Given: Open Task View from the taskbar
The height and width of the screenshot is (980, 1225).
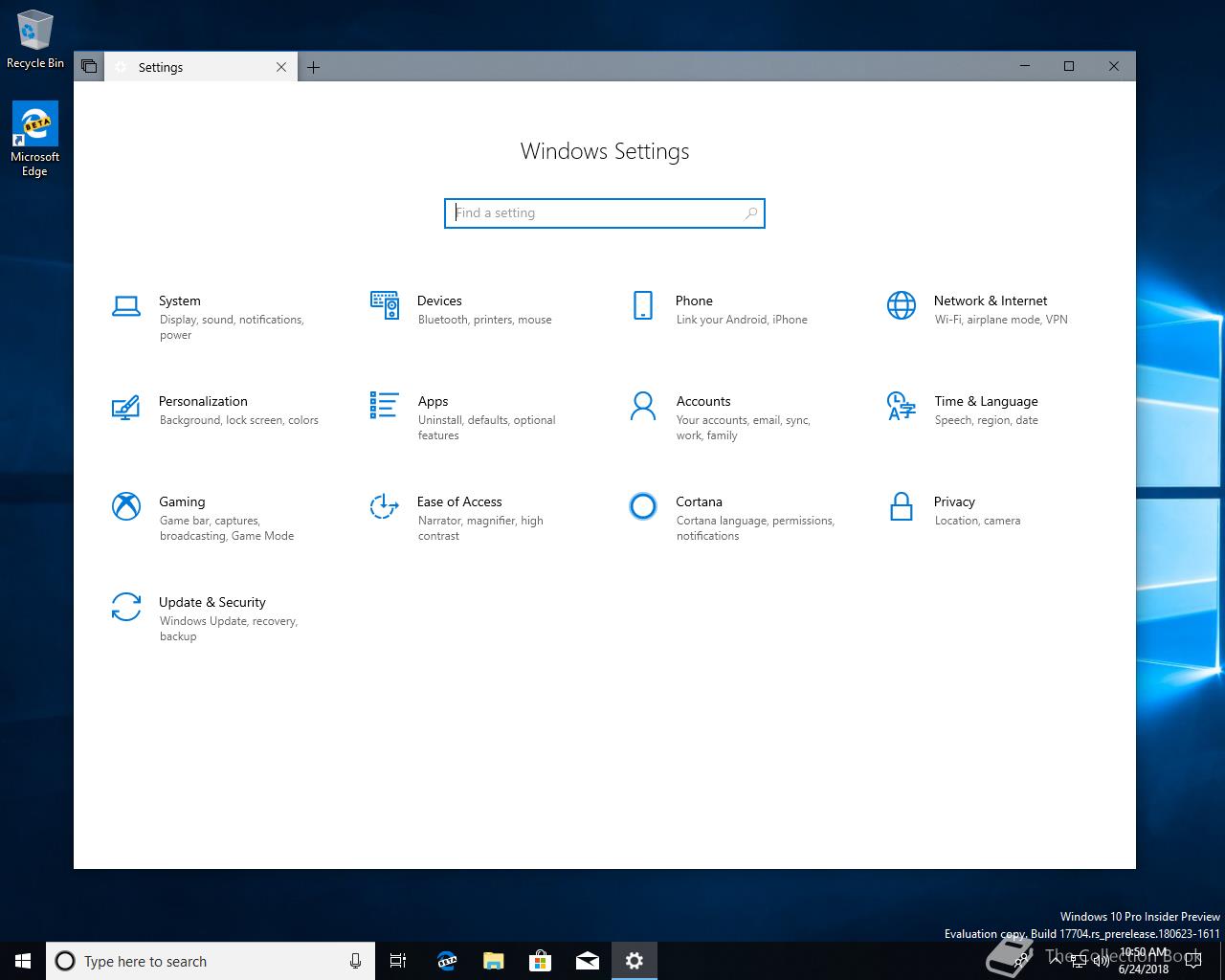Looking at the screenshot, I should tap(398, 961).
